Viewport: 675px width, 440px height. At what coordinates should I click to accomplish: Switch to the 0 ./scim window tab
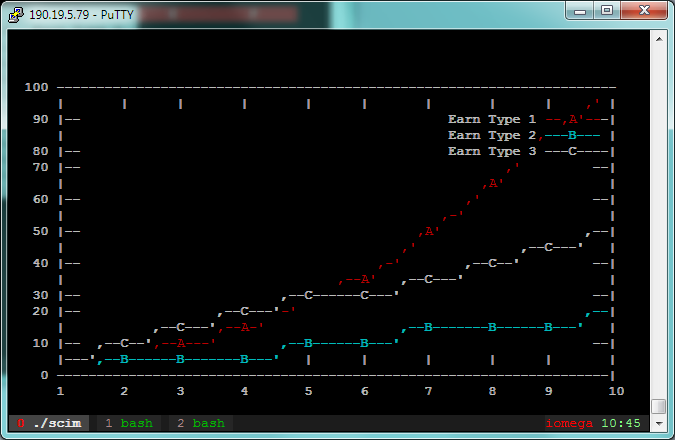(49, 423)
